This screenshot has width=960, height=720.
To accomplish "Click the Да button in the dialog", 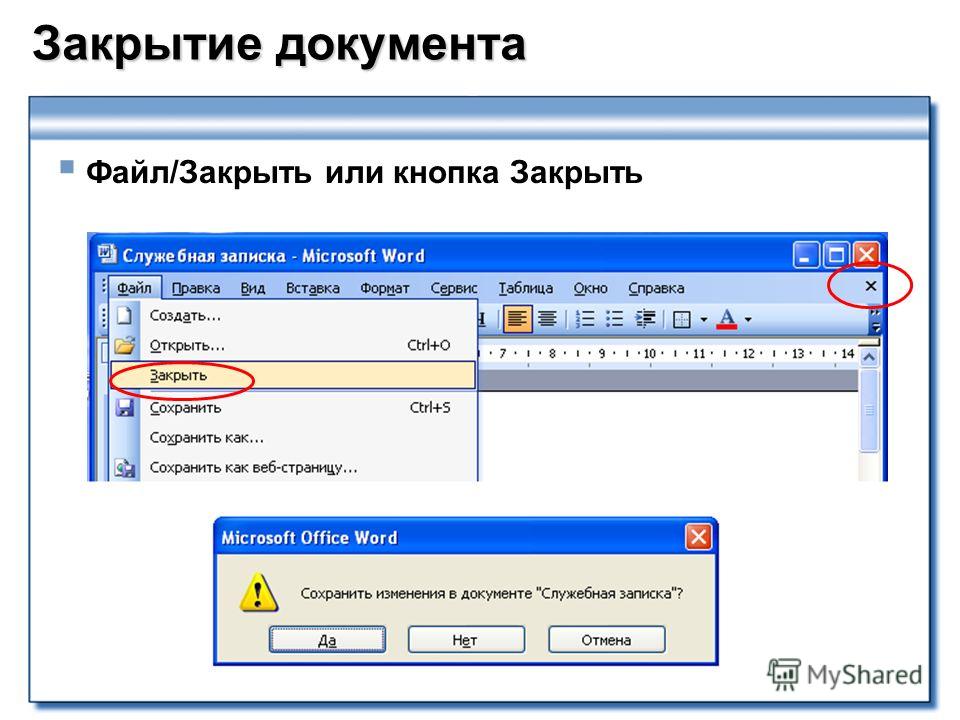I will (328, 640).
